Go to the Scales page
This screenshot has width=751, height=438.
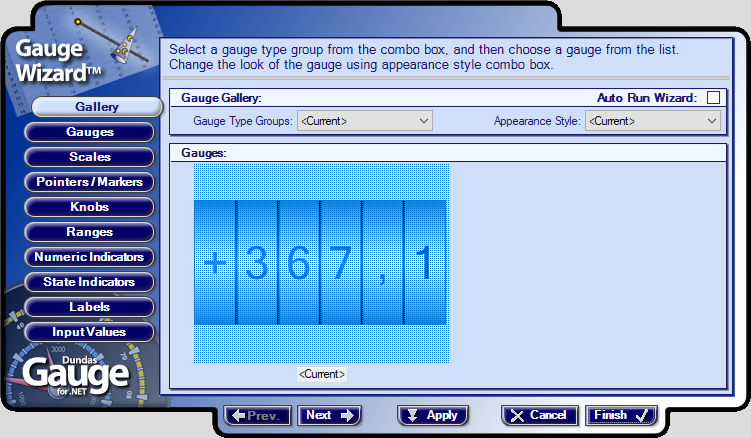click(x=89, y=157)
